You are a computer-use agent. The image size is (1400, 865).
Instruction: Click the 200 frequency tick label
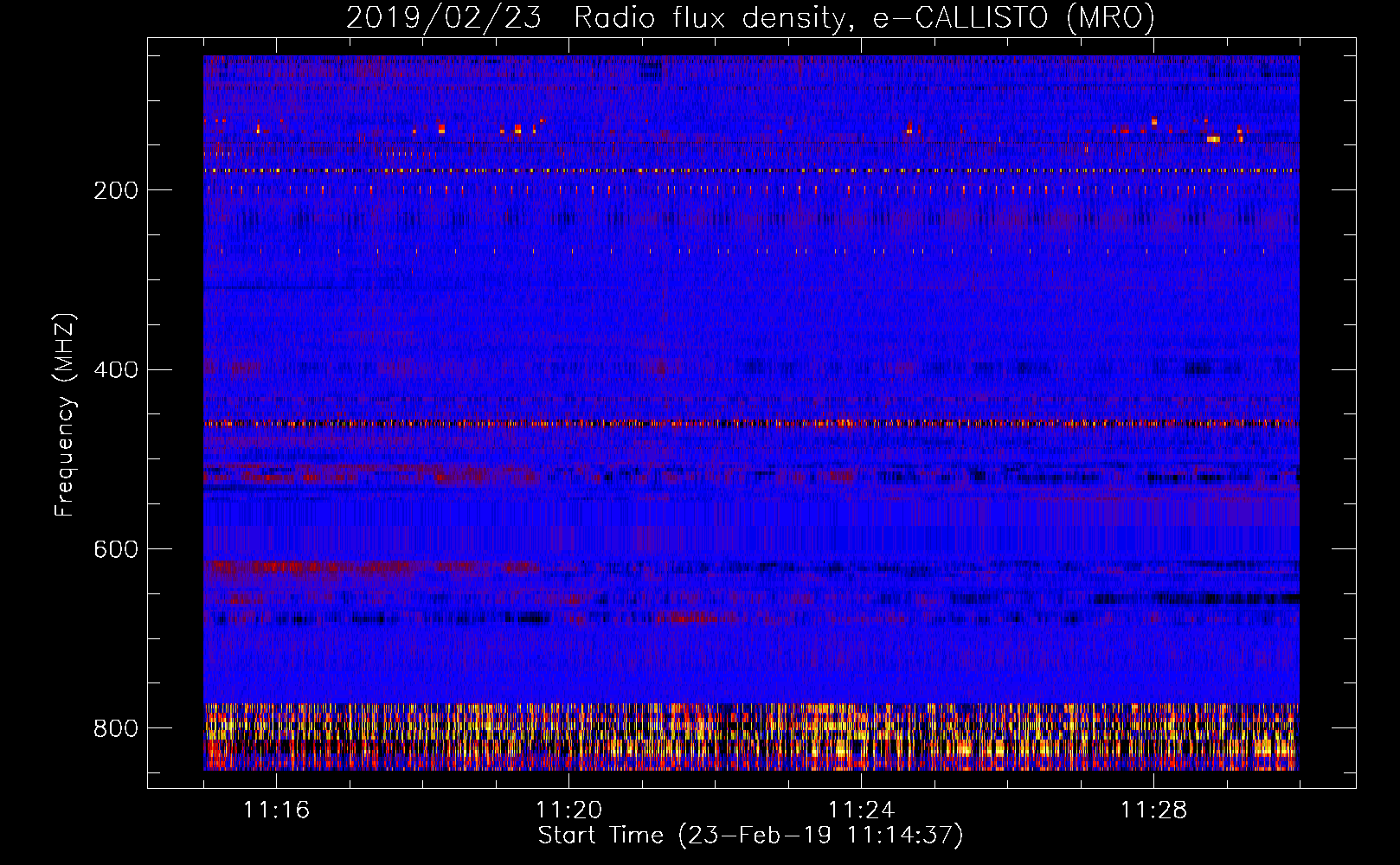[116, 190]
